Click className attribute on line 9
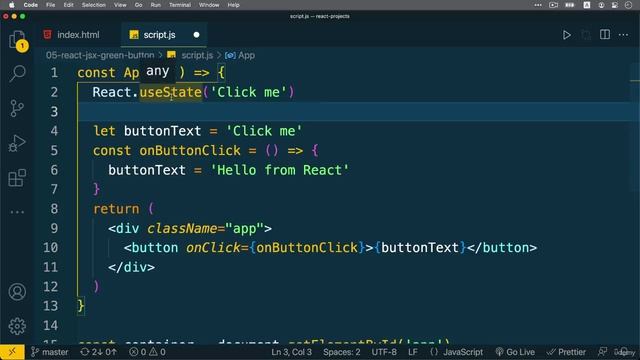 182,229
